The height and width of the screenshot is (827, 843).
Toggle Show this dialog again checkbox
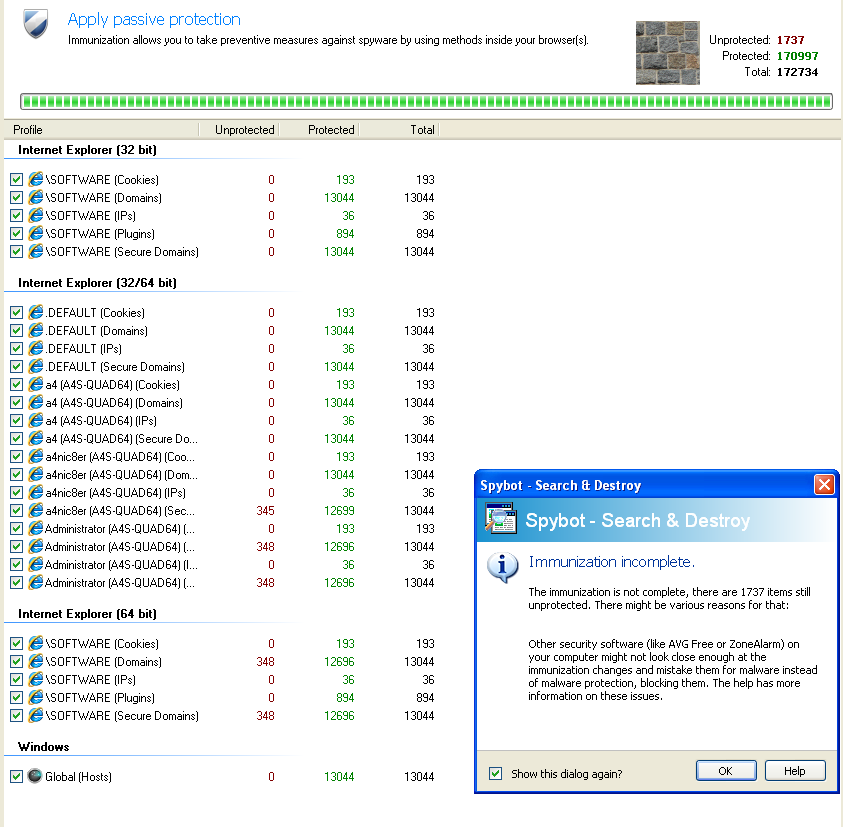[496, 774]
